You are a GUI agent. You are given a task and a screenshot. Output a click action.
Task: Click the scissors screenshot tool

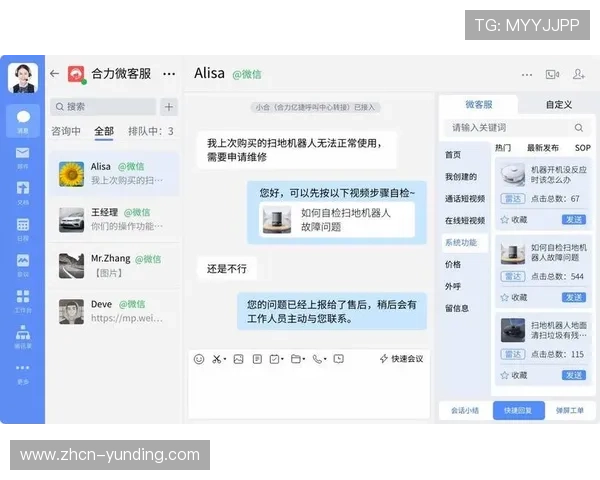click(x=217, y=359)
